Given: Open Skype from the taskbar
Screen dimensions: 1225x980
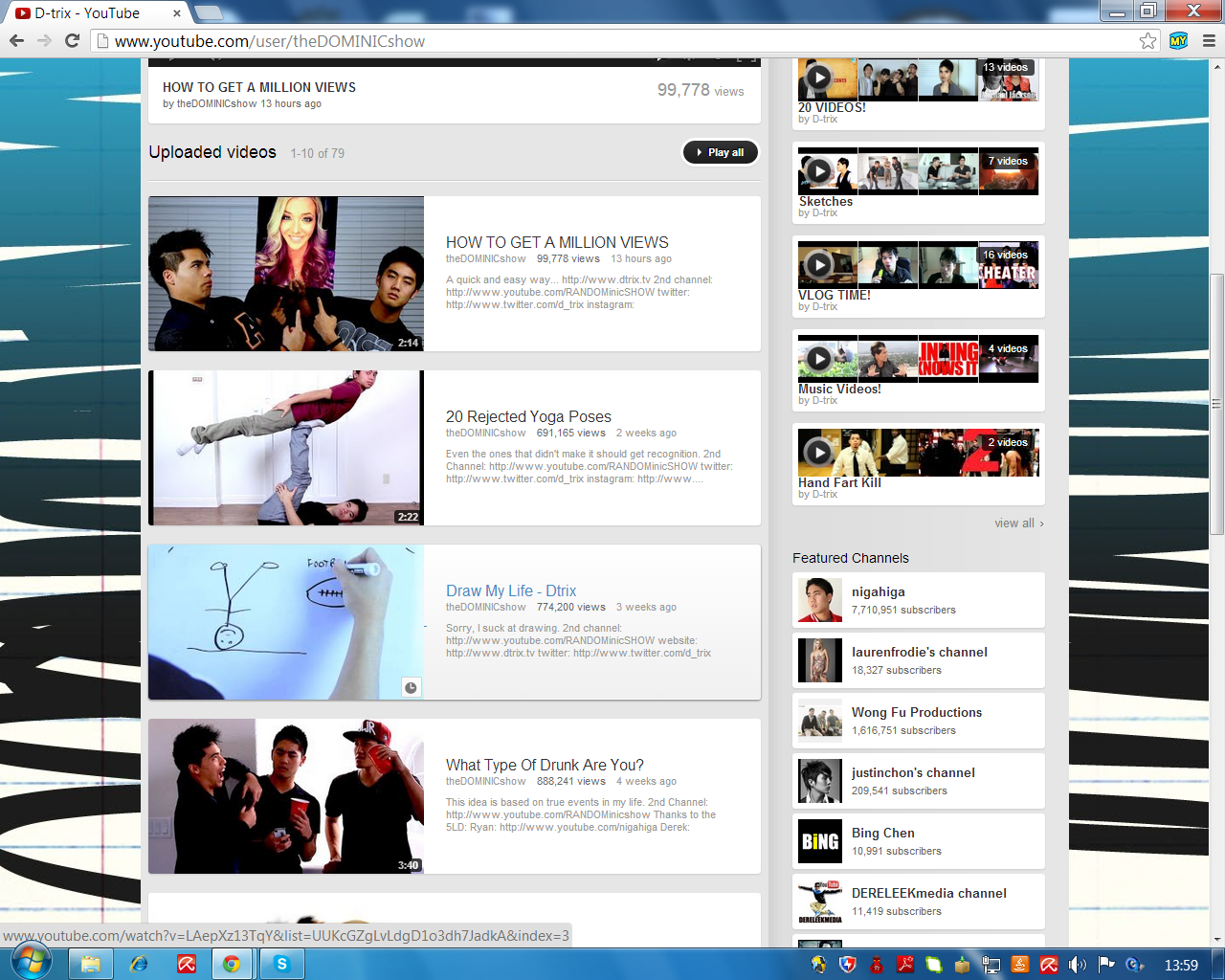Looking at the screenshot, I should pyautogui.click(x=281, y=964).
